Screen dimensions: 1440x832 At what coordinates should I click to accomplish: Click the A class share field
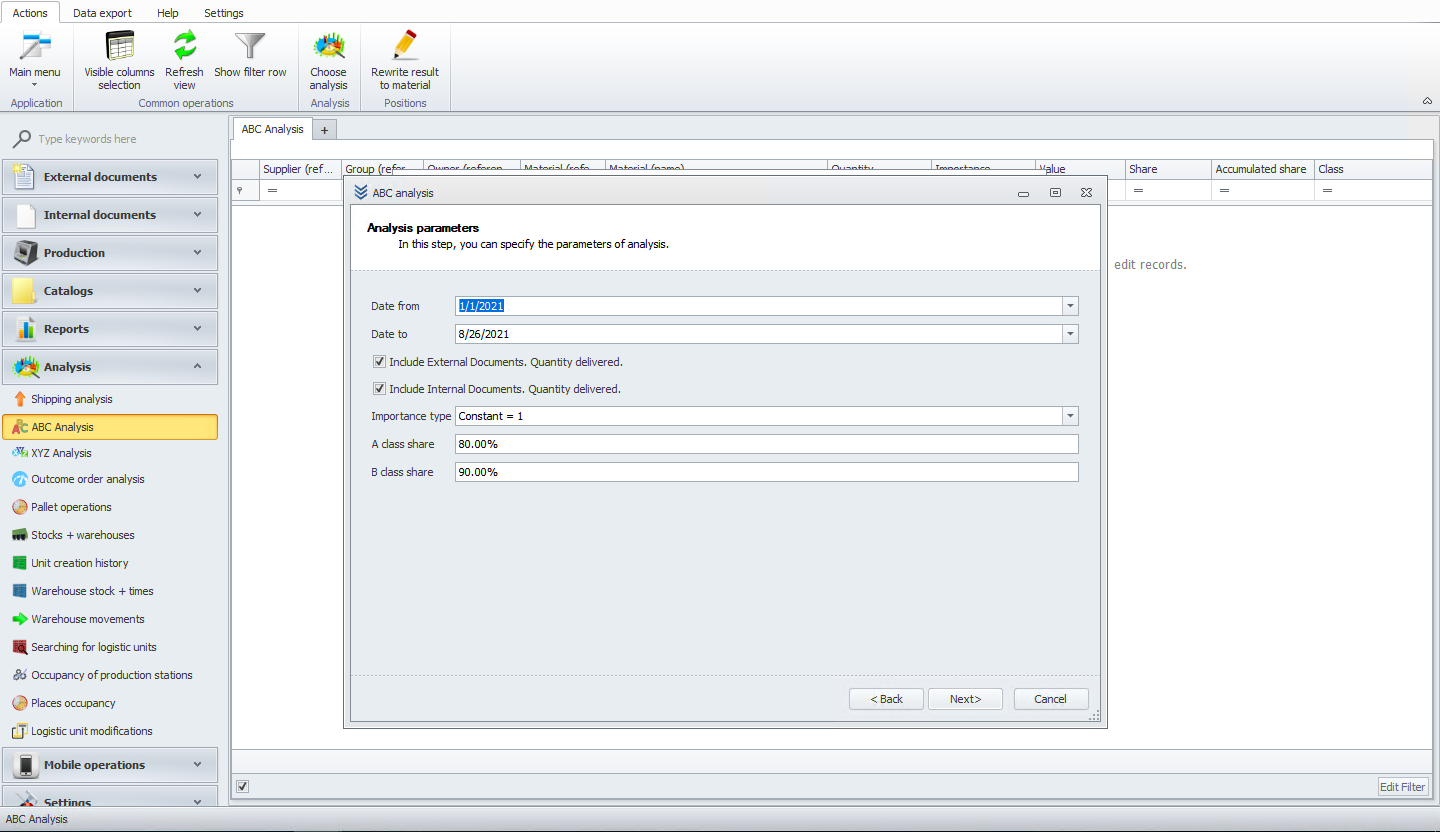[x=767, y=444]
